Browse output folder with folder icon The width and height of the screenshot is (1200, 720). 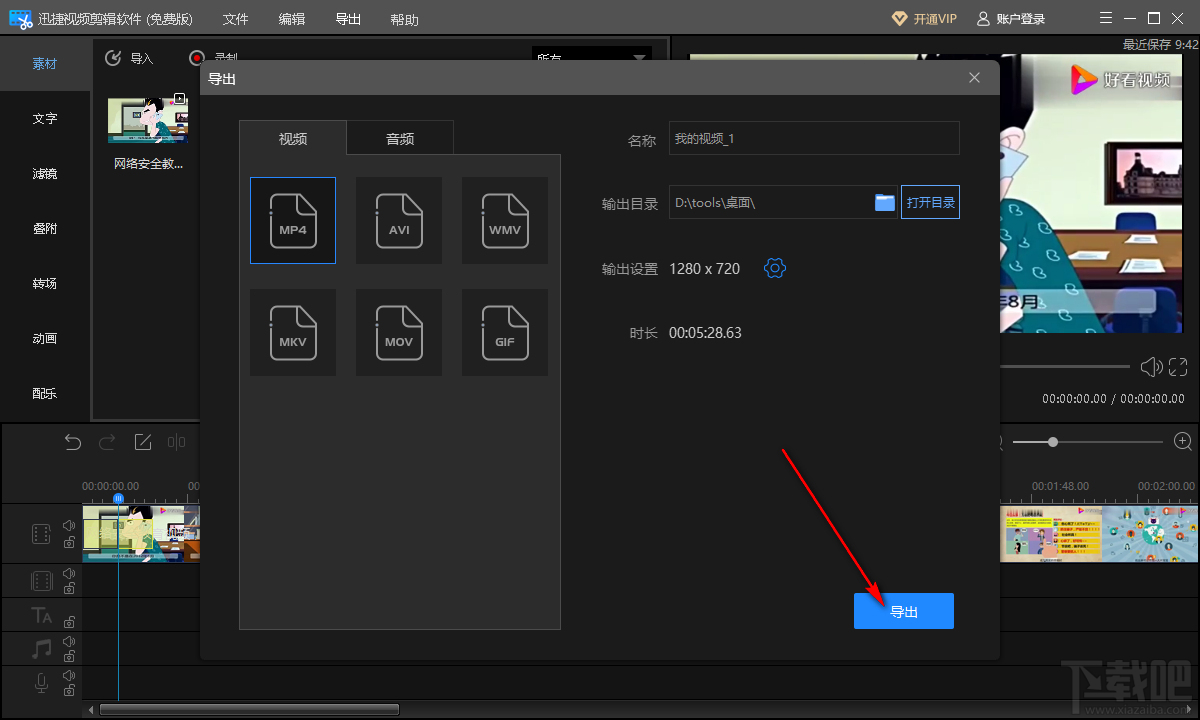tap(885, 202)
